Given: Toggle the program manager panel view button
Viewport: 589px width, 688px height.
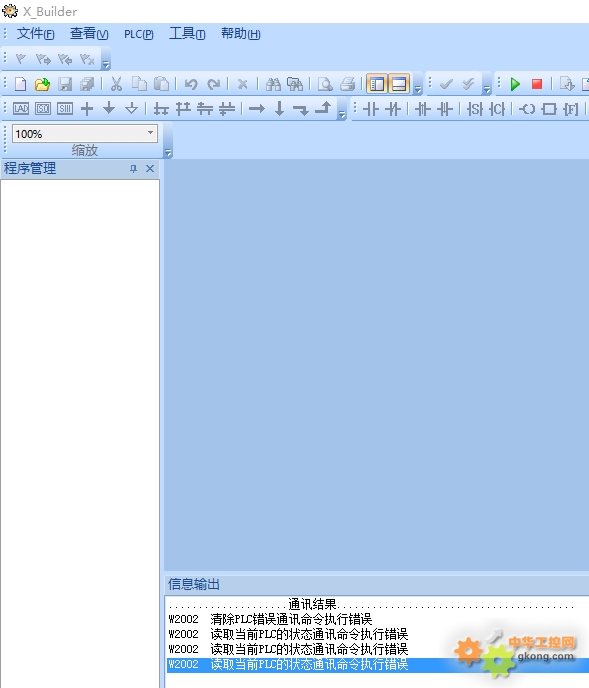Looking at the screenshot, I should [x=377, y=84].
